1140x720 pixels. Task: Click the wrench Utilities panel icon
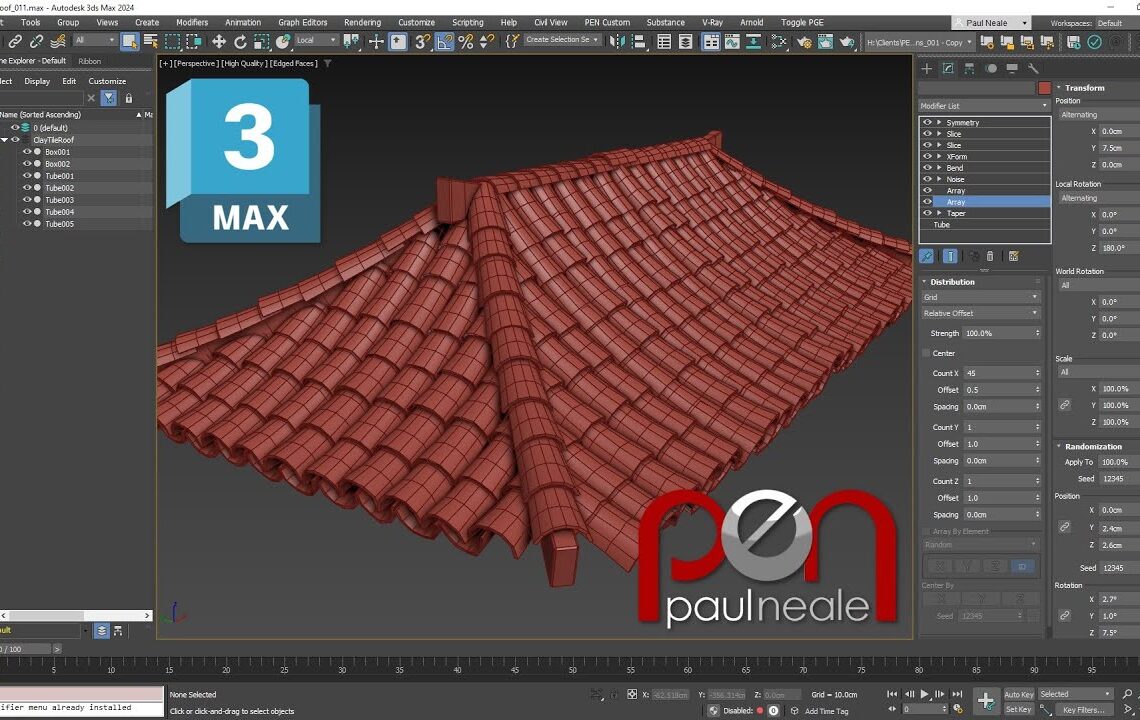1032,68
